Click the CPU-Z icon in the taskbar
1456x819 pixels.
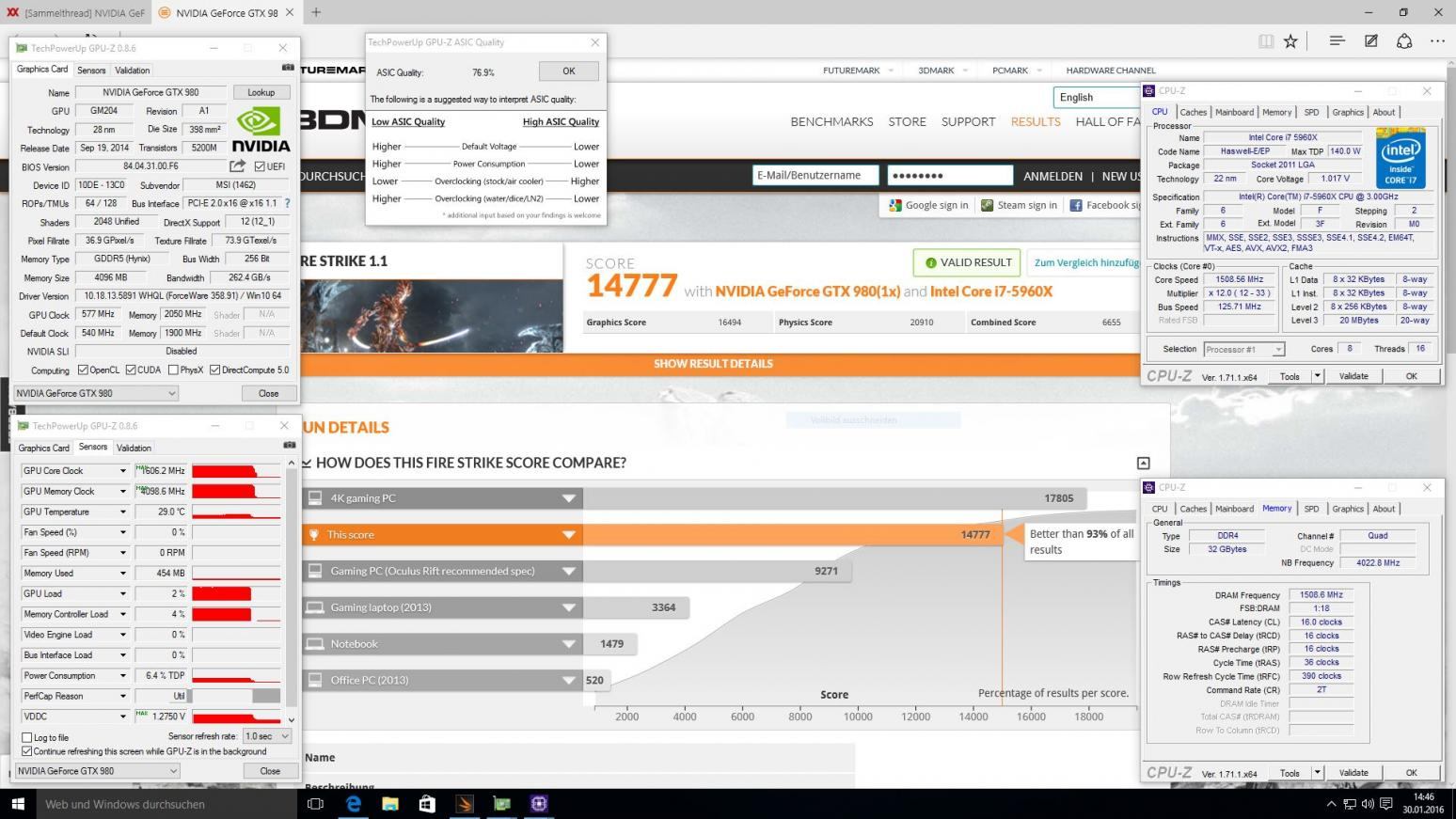click(538, 804)
